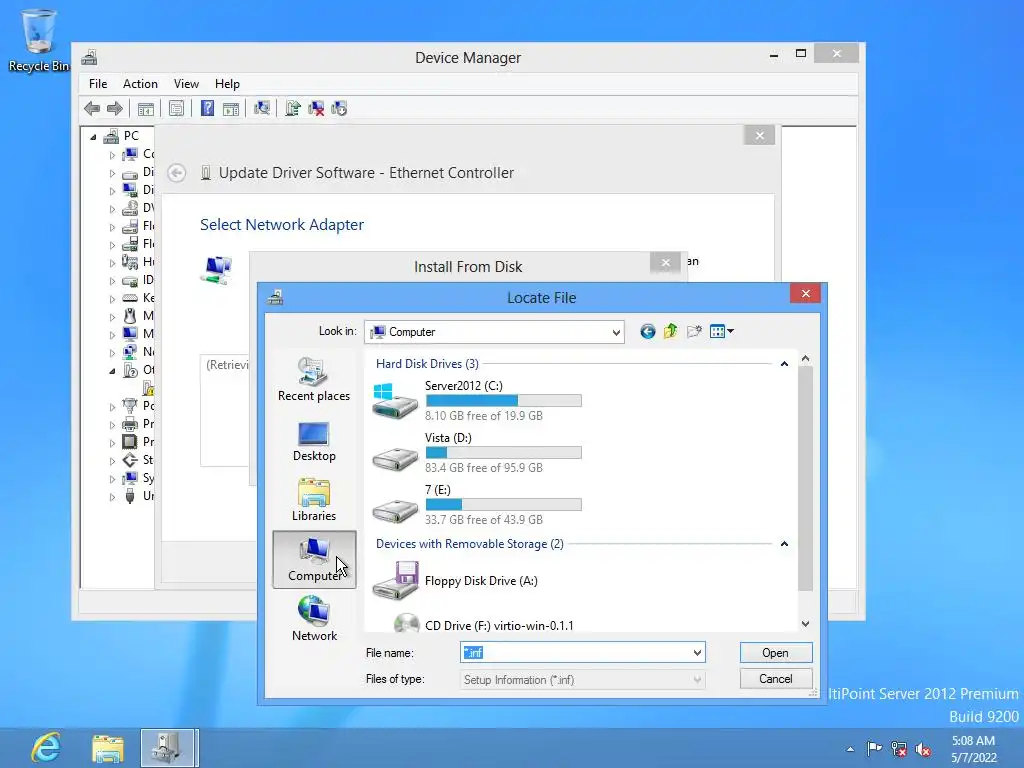Open the File name dropdown arrow
The width and height of the screenshot is (1024, 768).
click(697, 652)
